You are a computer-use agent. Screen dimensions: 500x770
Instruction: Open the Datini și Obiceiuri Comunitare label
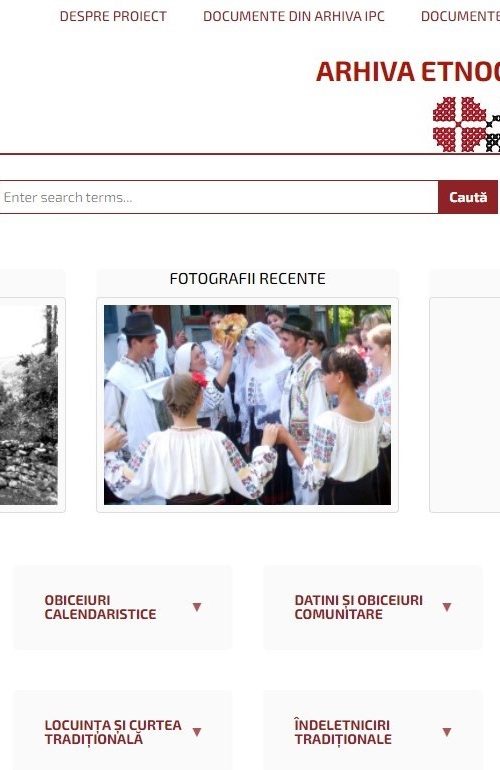tap(359, 607)
